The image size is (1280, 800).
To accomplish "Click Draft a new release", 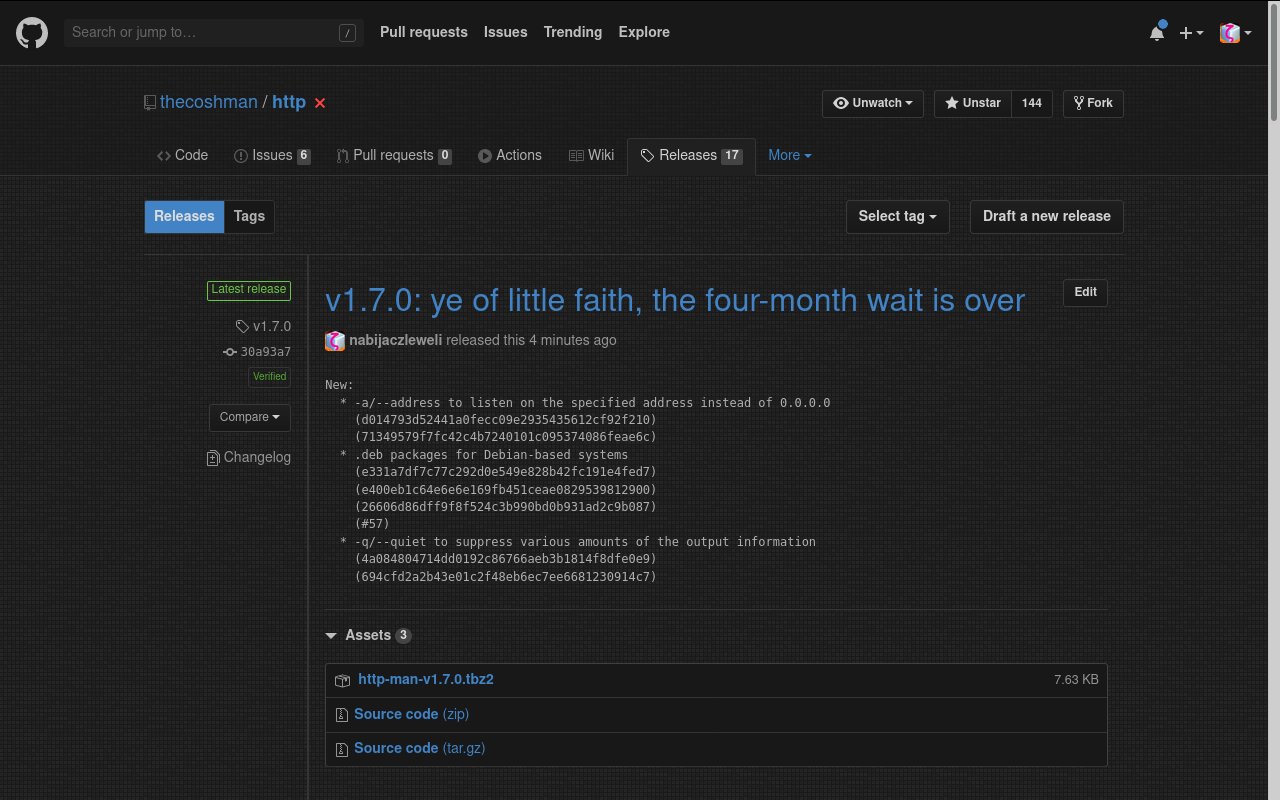I will pyautogui.click(x=1046, y=216).
